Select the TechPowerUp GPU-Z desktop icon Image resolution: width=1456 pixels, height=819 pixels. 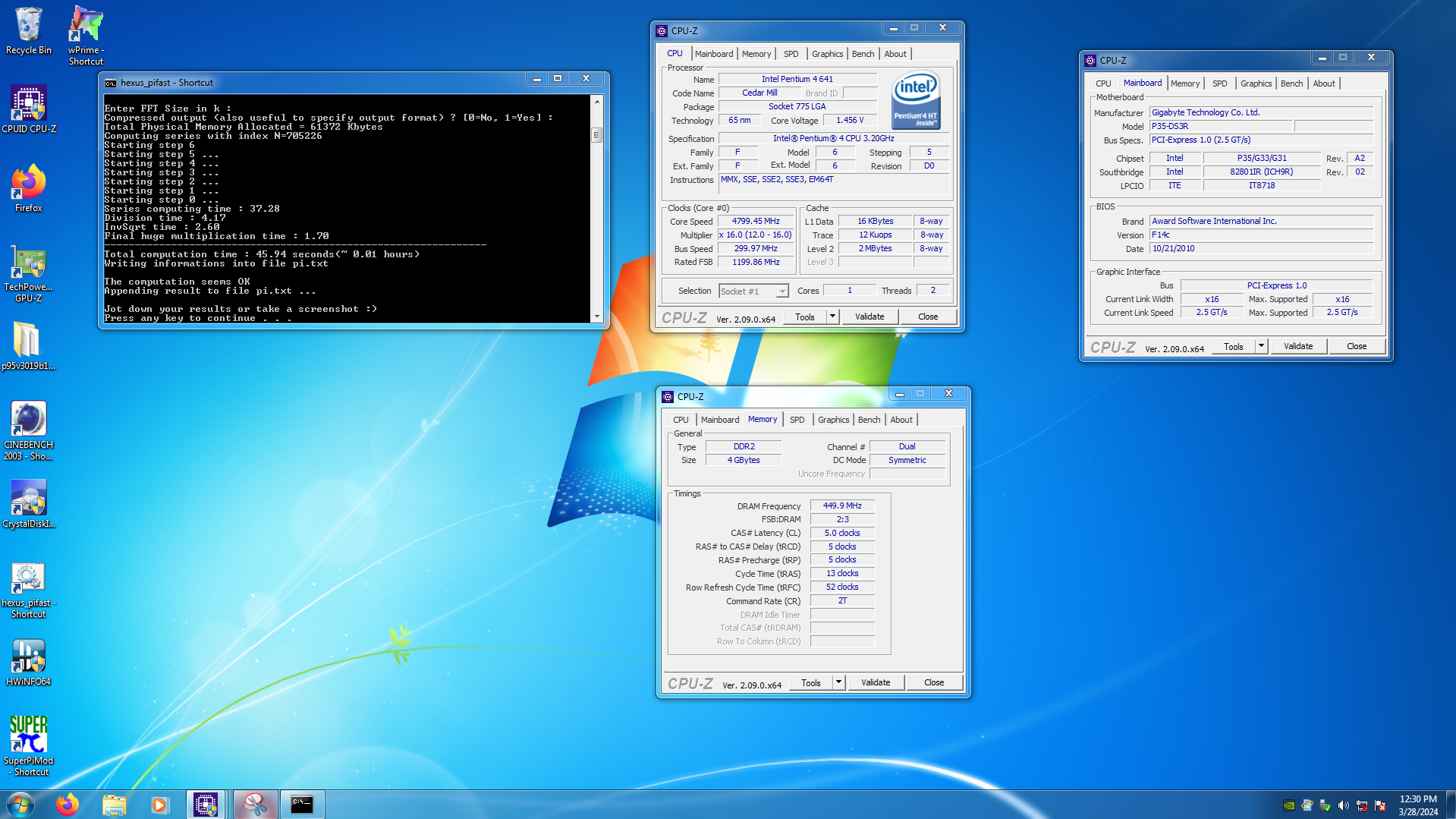point(29,273)
